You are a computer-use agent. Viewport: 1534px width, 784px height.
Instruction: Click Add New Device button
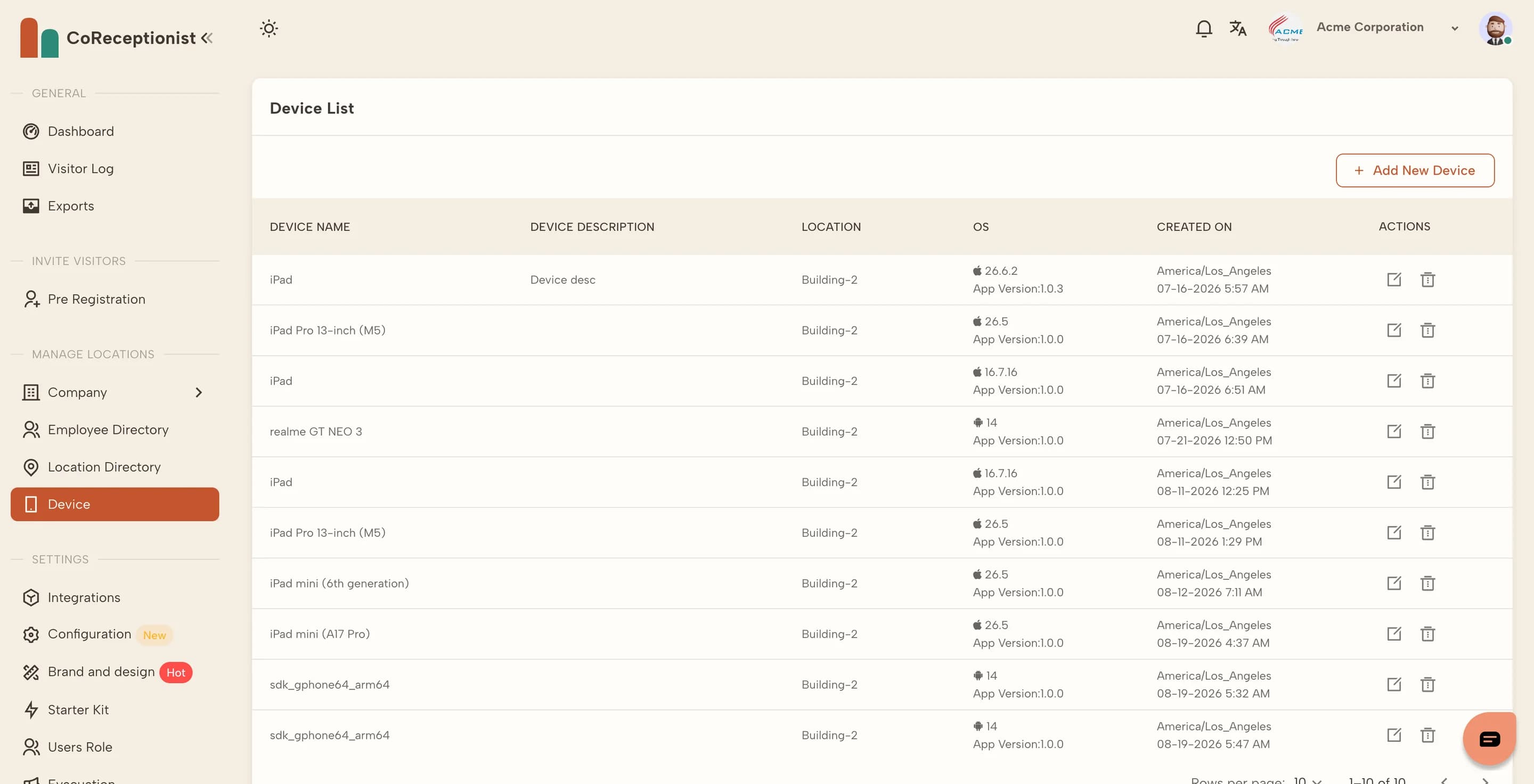pyautogui.click(x=1415, y=170)
